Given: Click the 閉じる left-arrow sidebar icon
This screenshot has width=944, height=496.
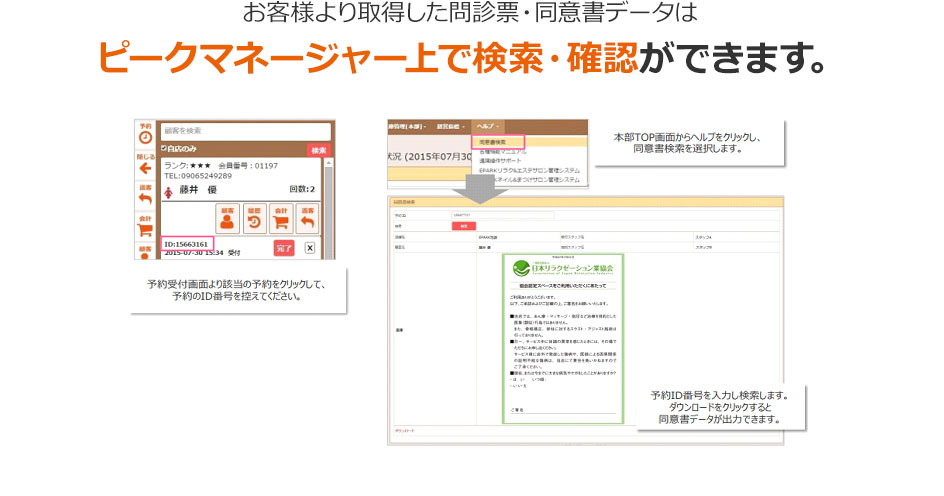Looking at the screenshot, I should click(146, 169).
